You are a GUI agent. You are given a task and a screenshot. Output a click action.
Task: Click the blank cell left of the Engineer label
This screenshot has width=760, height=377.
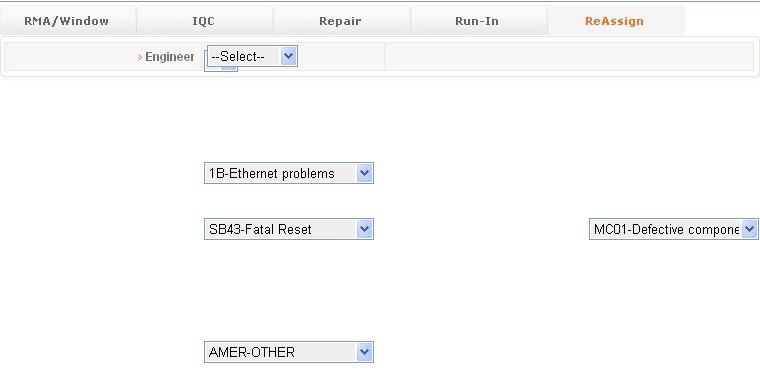point(71,57)
